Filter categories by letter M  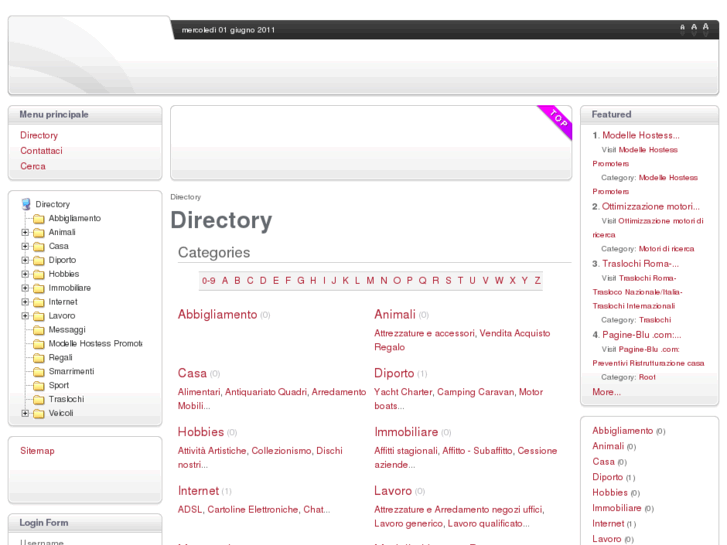coord(370,281)
